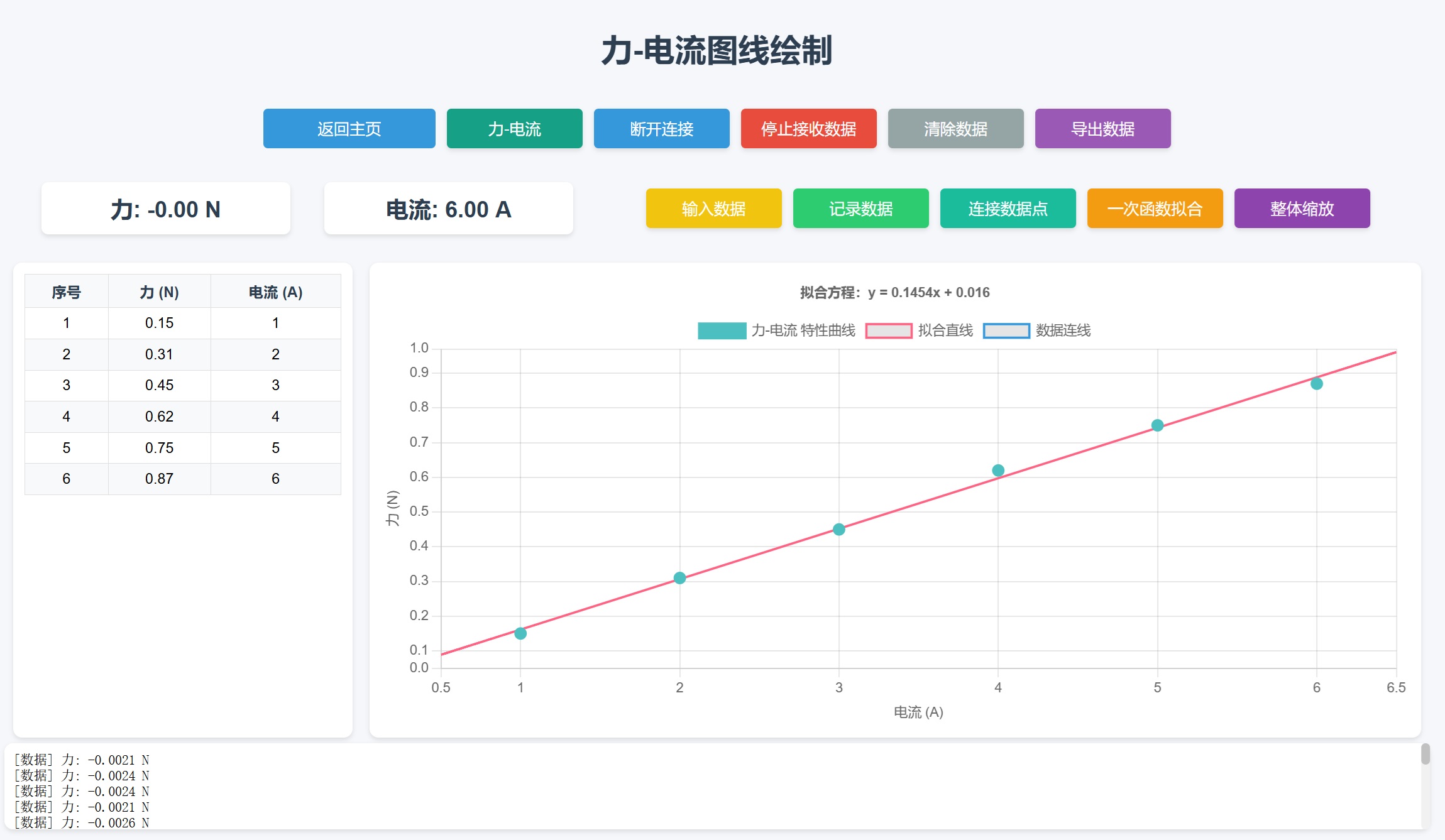Select row 3 in the data table
Viewport: 1445px width, 840px height.
click(182, 385)
